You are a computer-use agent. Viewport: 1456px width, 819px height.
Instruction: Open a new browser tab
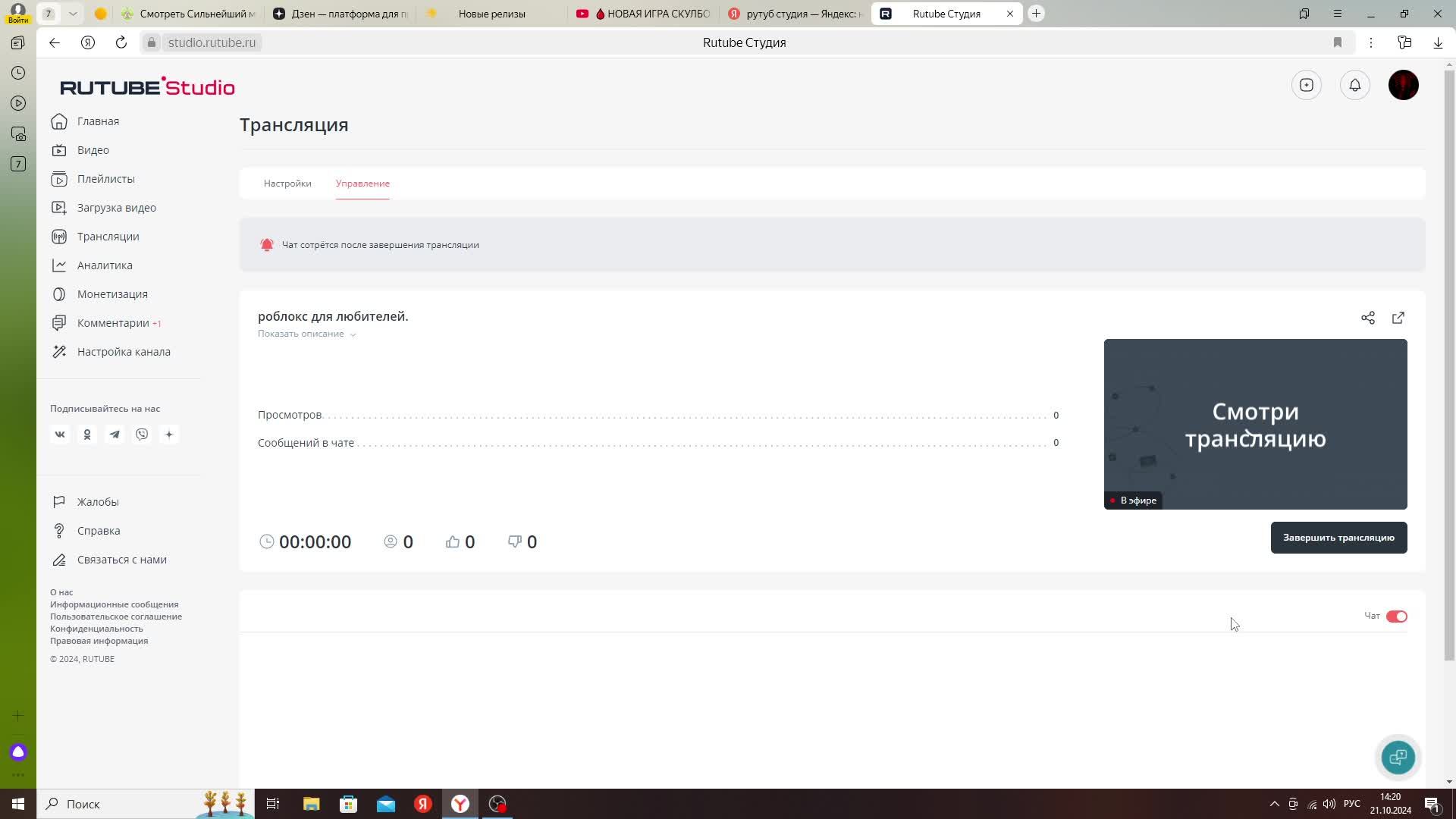click(1036, 14)
